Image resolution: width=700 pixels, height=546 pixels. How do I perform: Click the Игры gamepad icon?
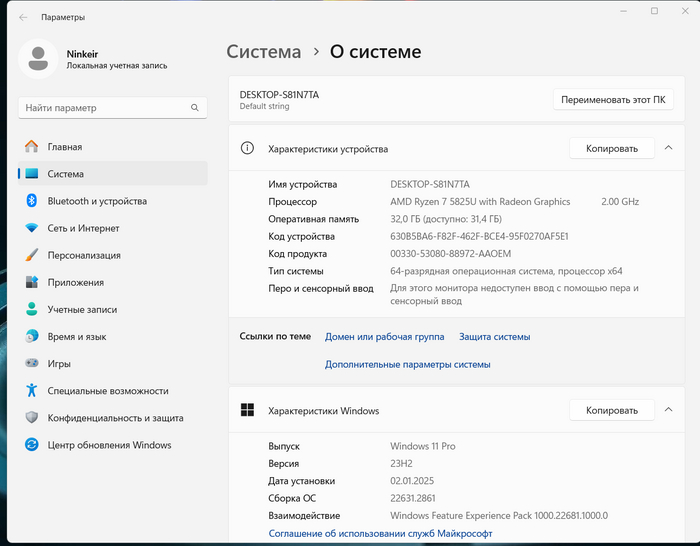32,364
